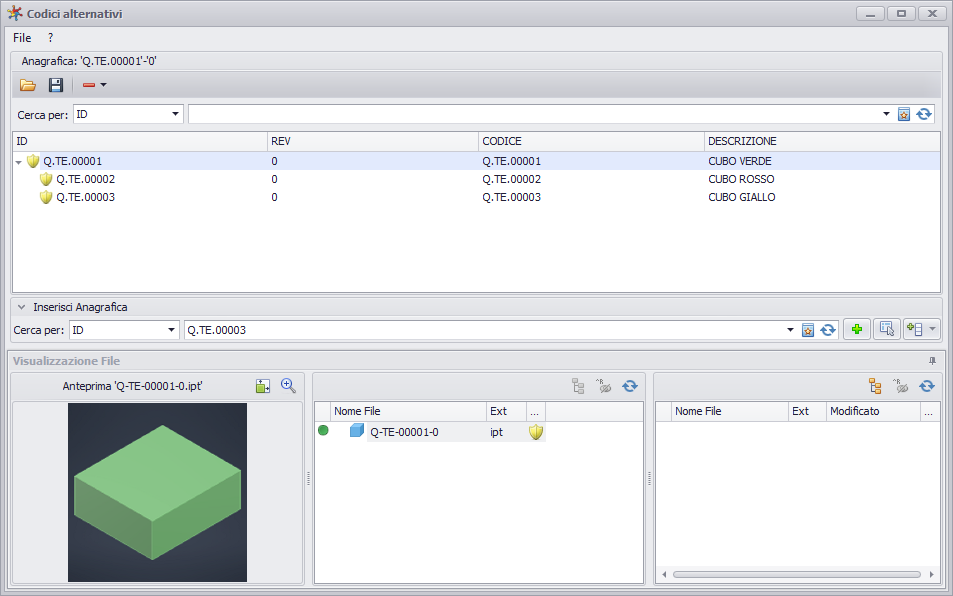Collapse the Q.TE.00001 tree node
Viewport: 953px width, 596px height.
[x=19, y=162]
